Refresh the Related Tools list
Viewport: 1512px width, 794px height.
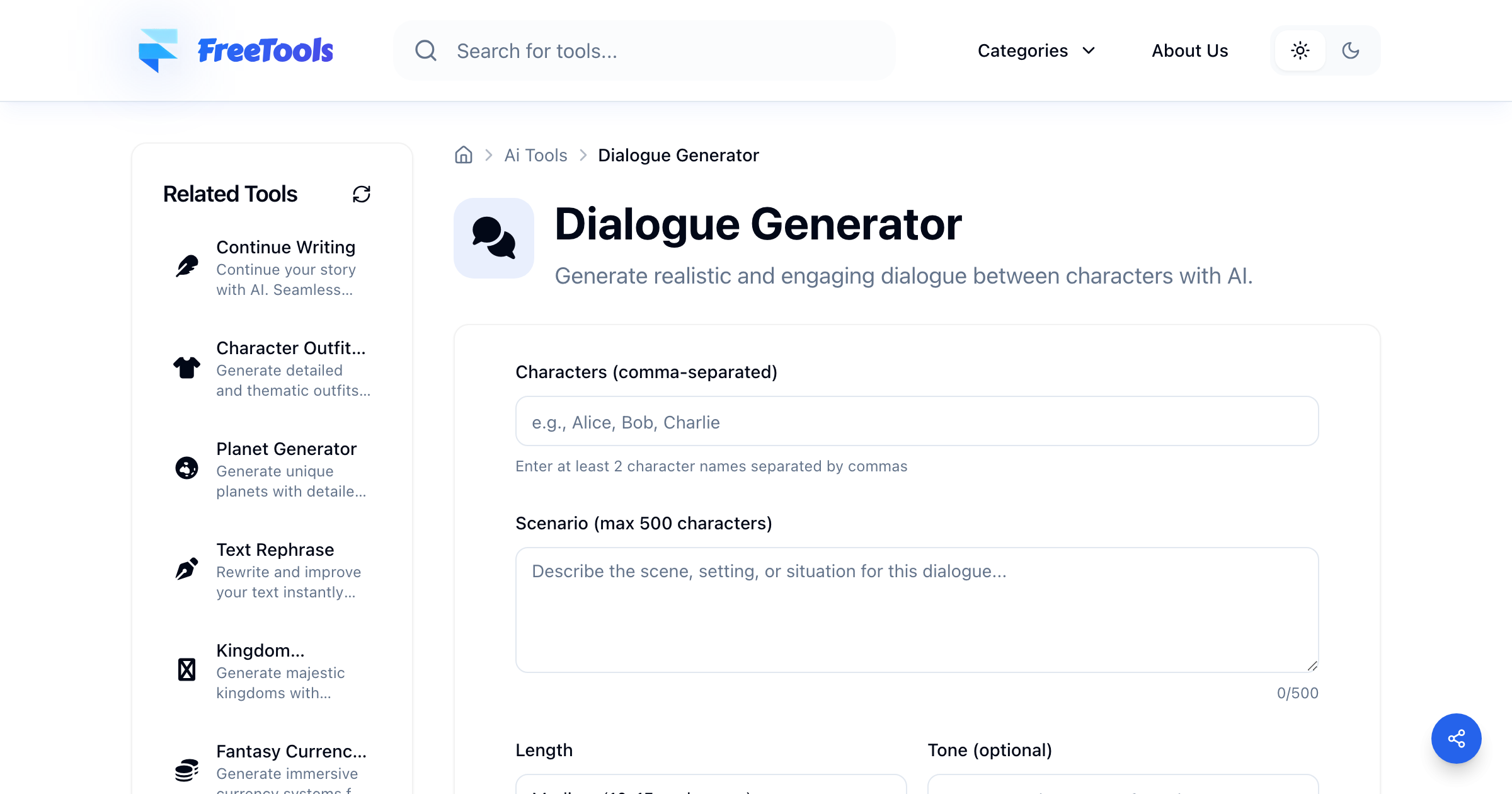[x=362, y=194]
